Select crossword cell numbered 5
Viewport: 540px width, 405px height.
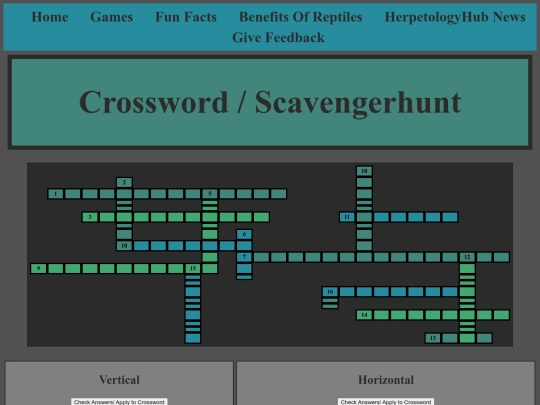(x=210, y=194)
